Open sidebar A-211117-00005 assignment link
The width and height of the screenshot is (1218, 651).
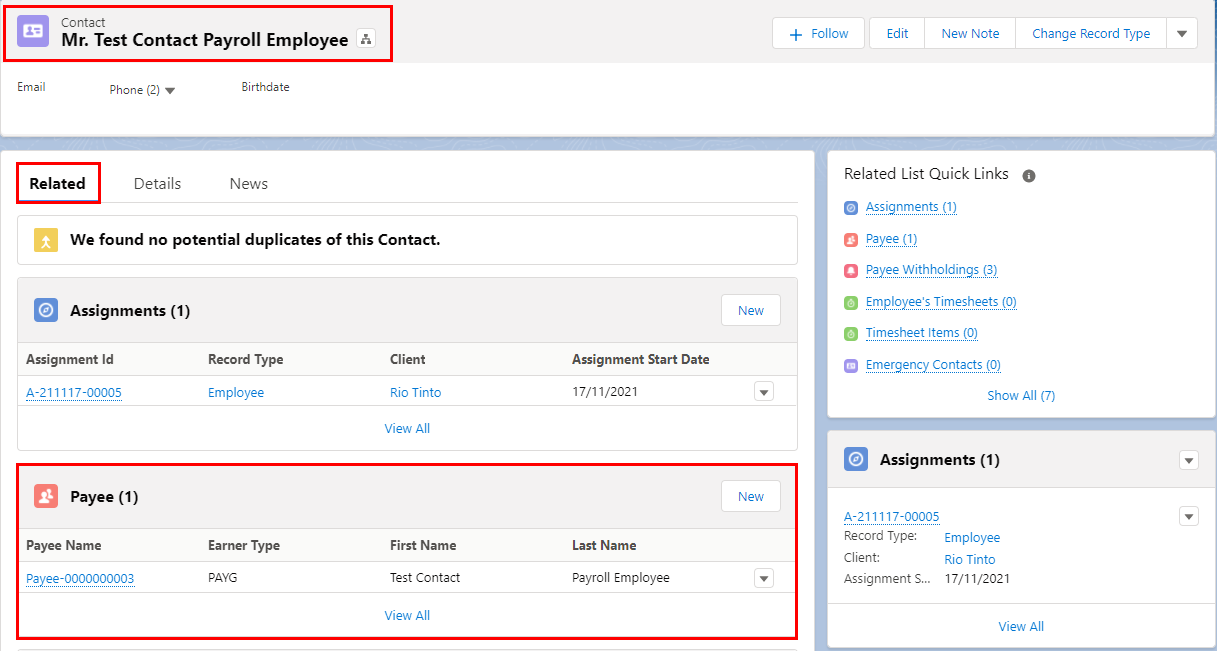pyautogui.click(x=892, y=517)
